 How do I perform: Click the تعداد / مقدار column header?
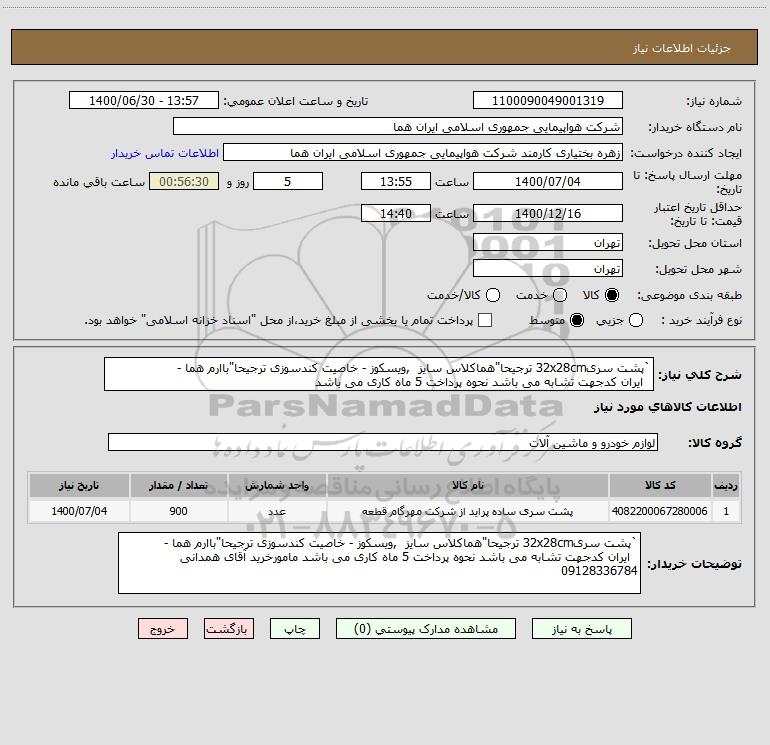coord(178,486)
